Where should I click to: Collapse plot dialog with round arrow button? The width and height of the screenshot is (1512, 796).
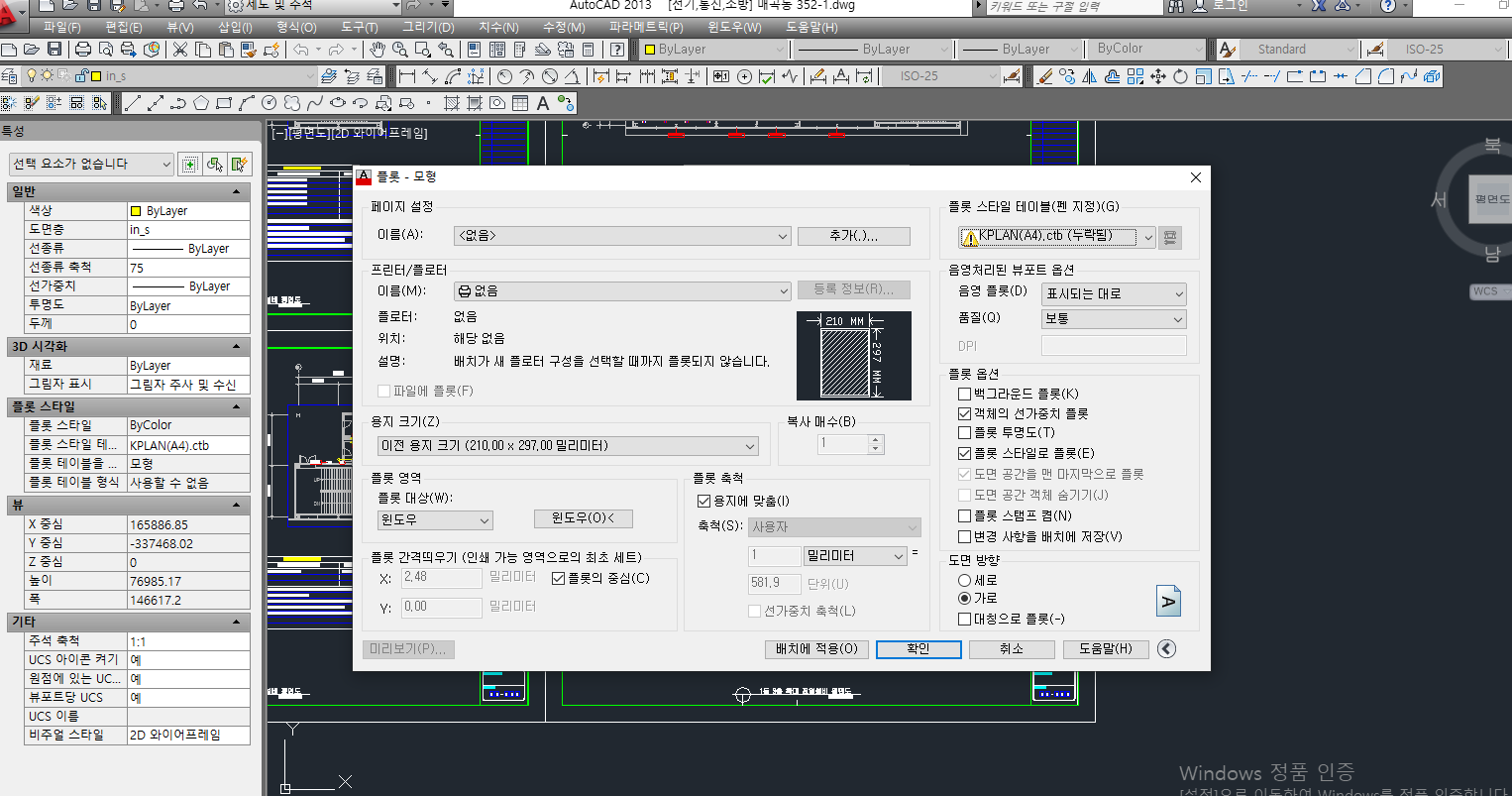[x=1166, y=648]
